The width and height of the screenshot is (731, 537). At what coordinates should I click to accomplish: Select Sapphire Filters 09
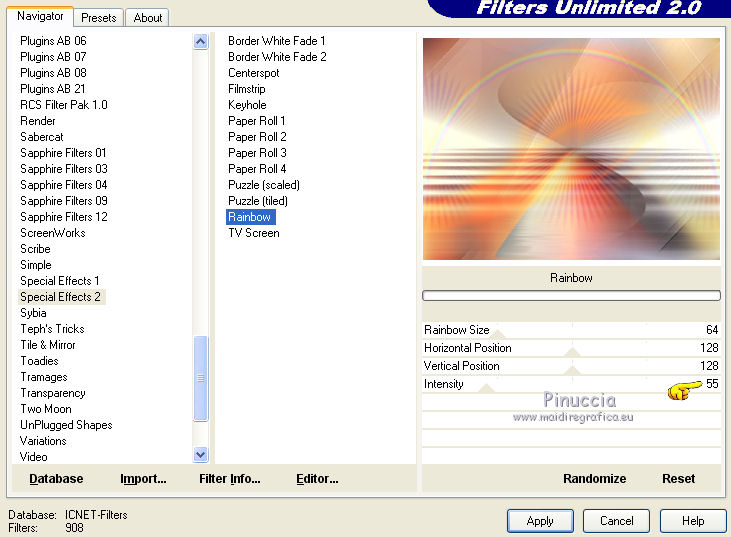[x=64, y=201]
